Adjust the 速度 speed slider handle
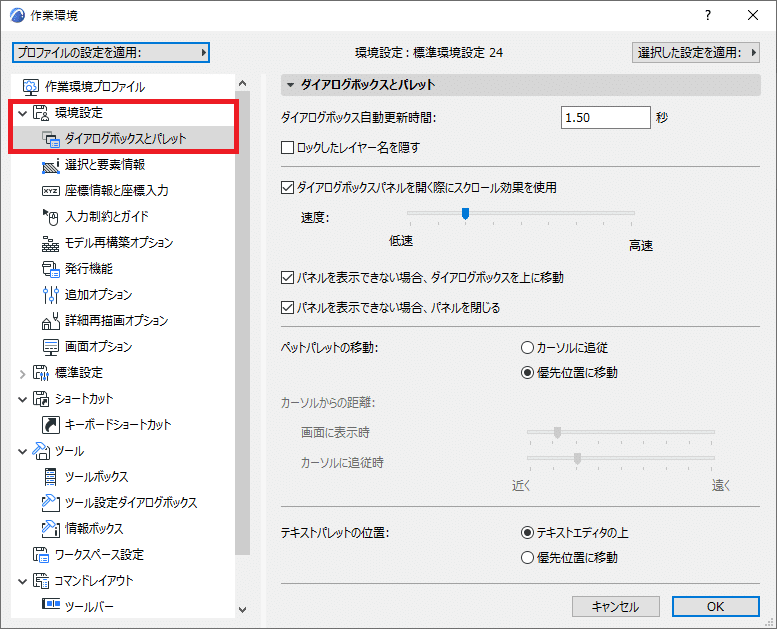This screenshot has height=629, width=777. click(x=465, y=214)
